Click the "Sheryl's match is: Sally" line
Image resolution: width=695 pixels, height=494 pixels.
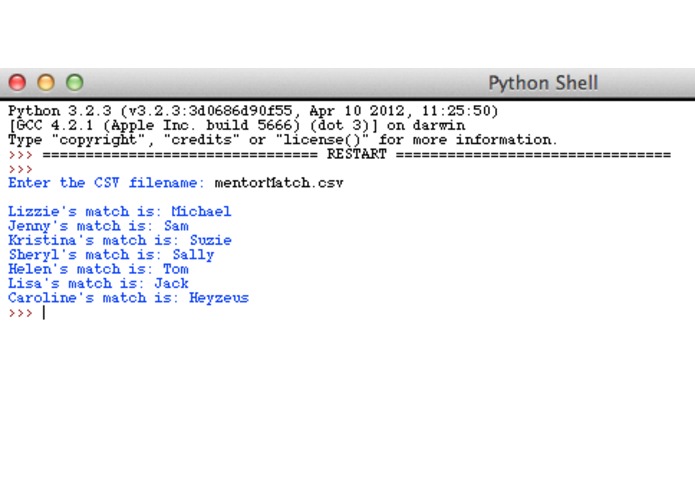[x=111, y=255]
